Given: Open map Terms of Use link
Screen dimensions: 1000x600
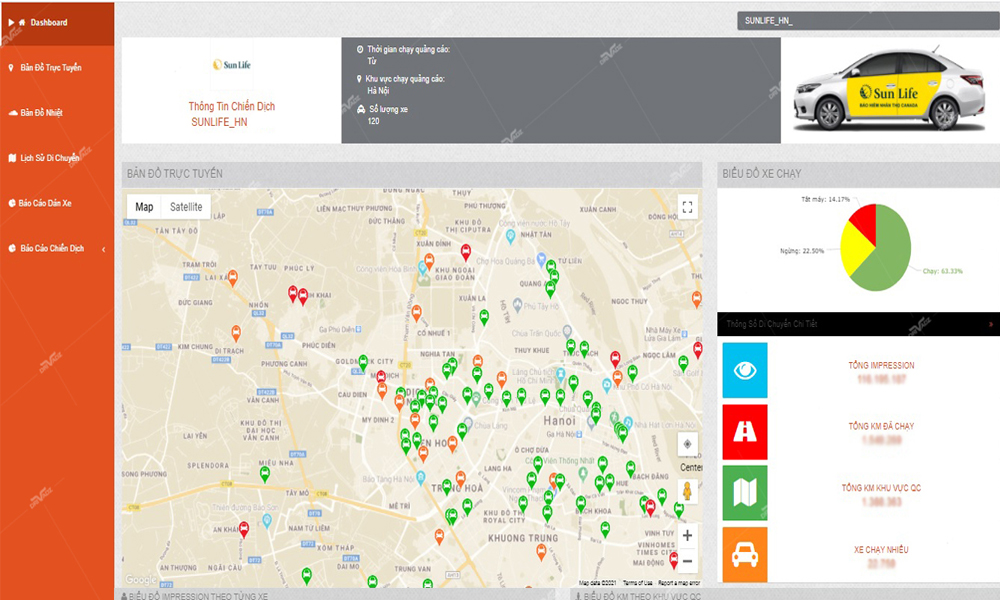Looking at the screenshot, I should coord(638,583).
